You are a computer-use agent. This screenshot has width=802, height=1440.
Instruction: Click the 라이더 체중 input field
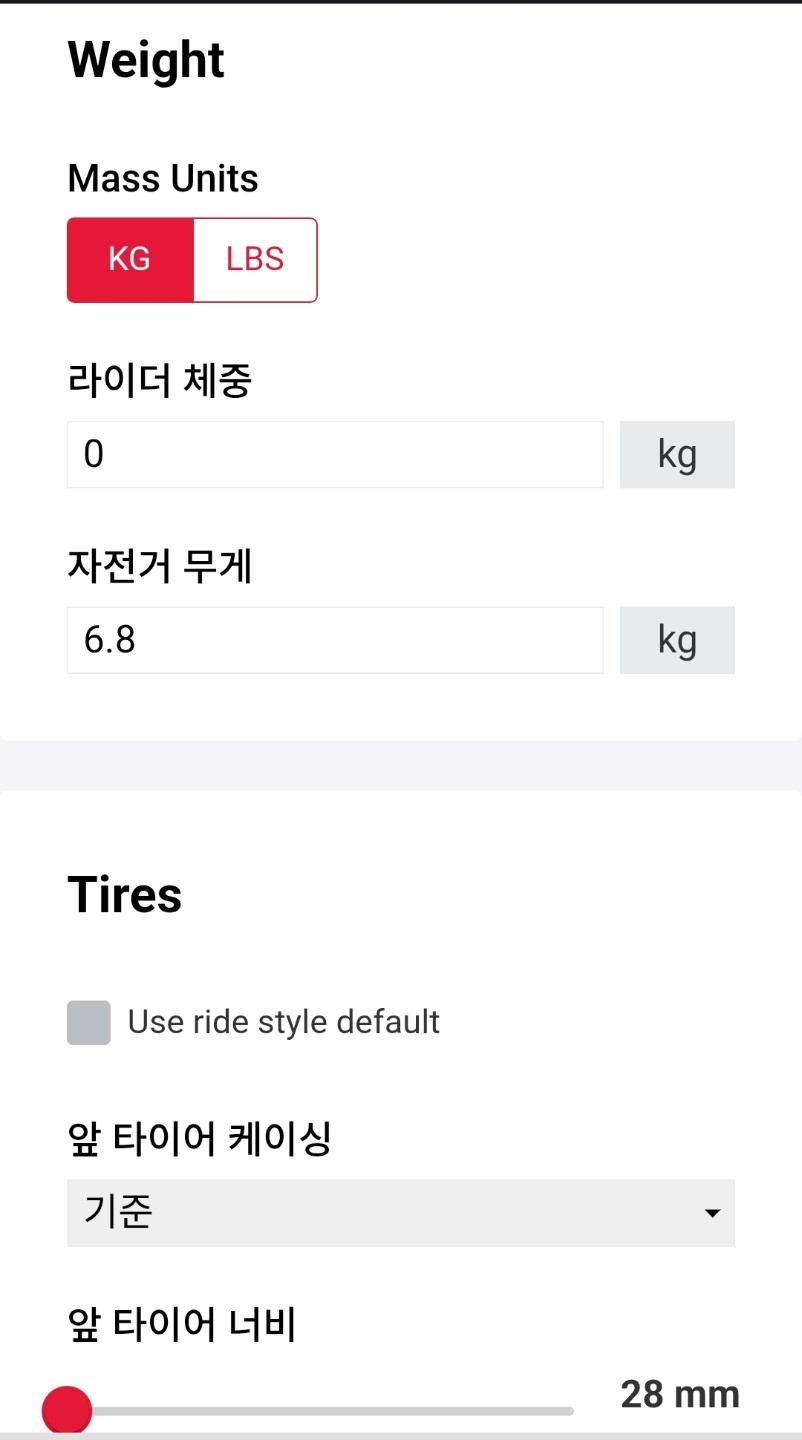(335, 455)
